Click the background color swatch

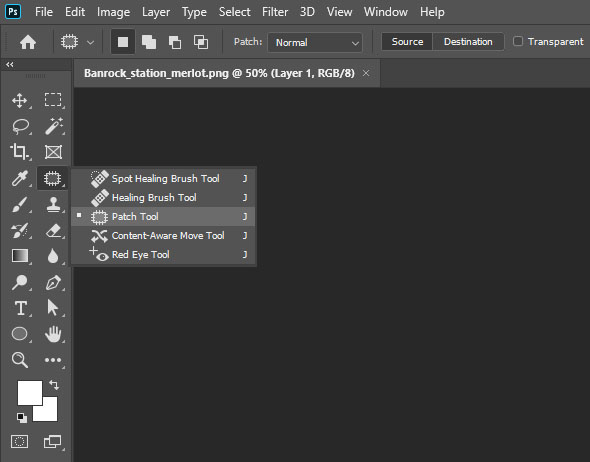49,413
